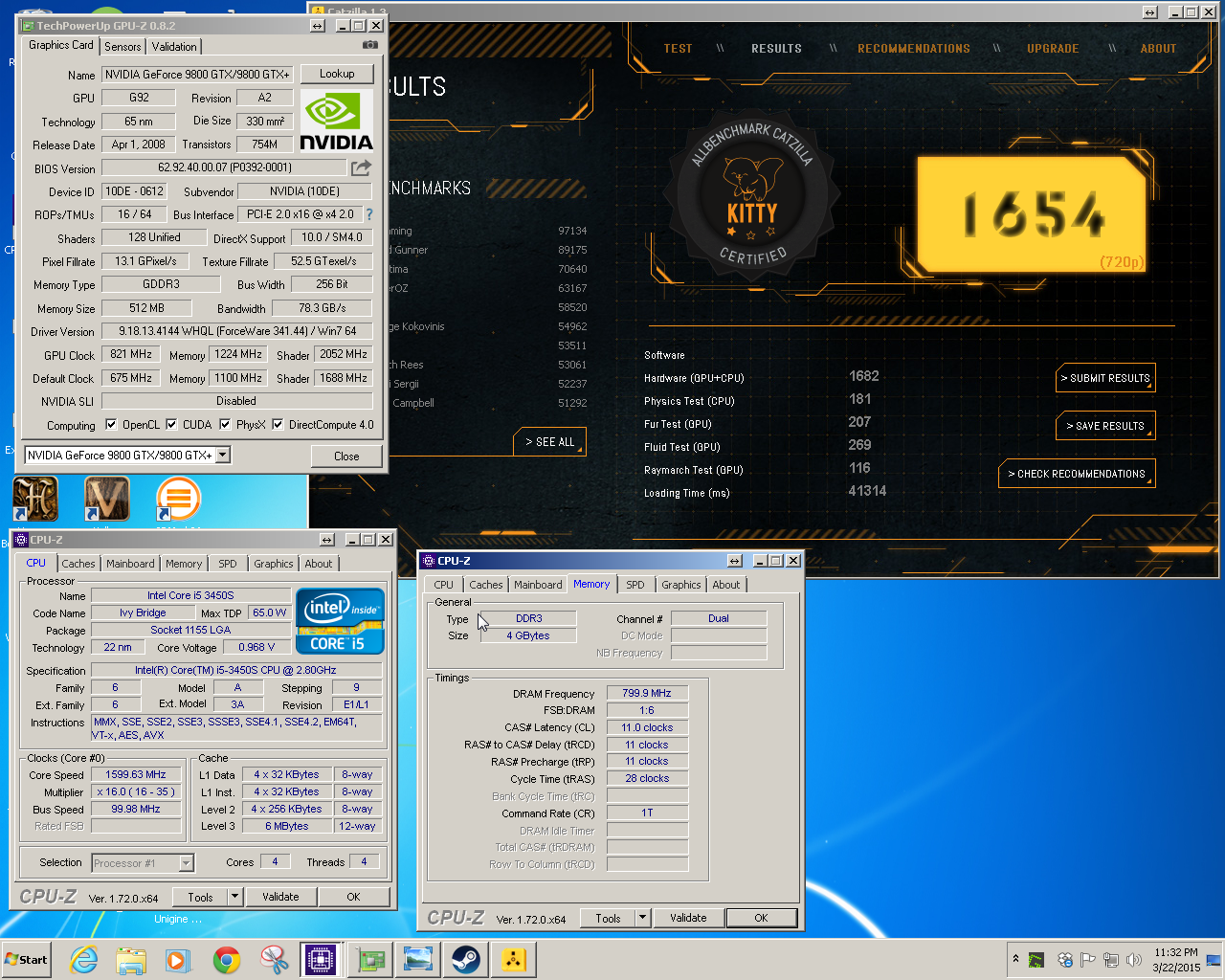Open the Processor #1 selection dropdown
This screenshot has width=1225, height=980.
coord(186,863)
